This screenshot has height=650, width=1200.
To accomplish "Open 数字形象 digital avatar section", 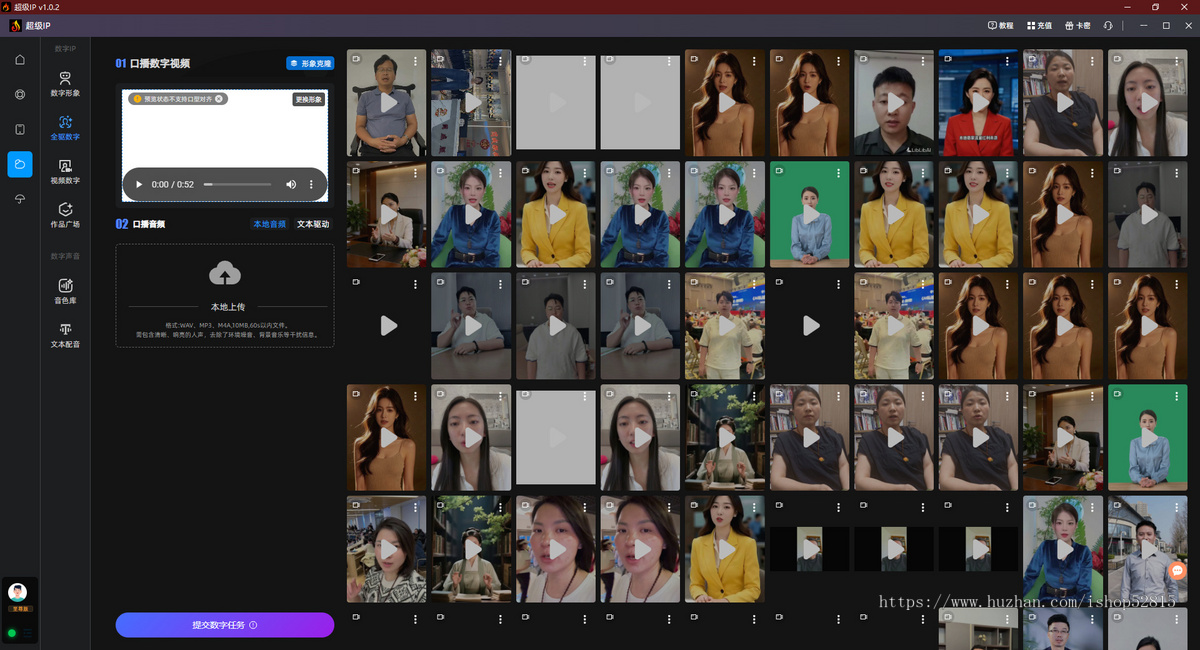I will pyautogui.click(x=65, y=84).
